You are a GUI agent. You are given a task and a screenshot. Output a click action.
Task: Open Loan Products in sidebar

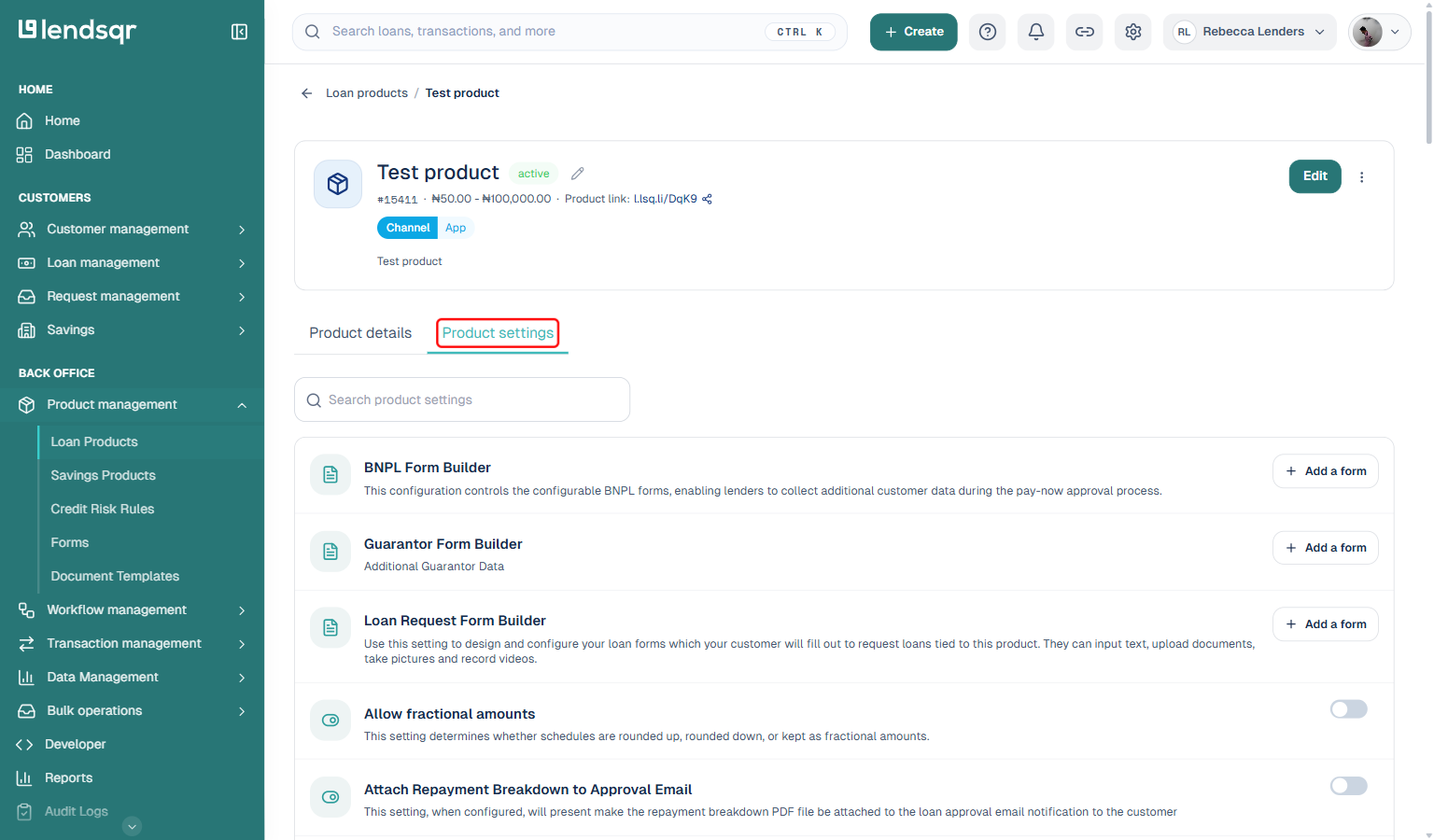pyautogui.click(x=94, y=442)
